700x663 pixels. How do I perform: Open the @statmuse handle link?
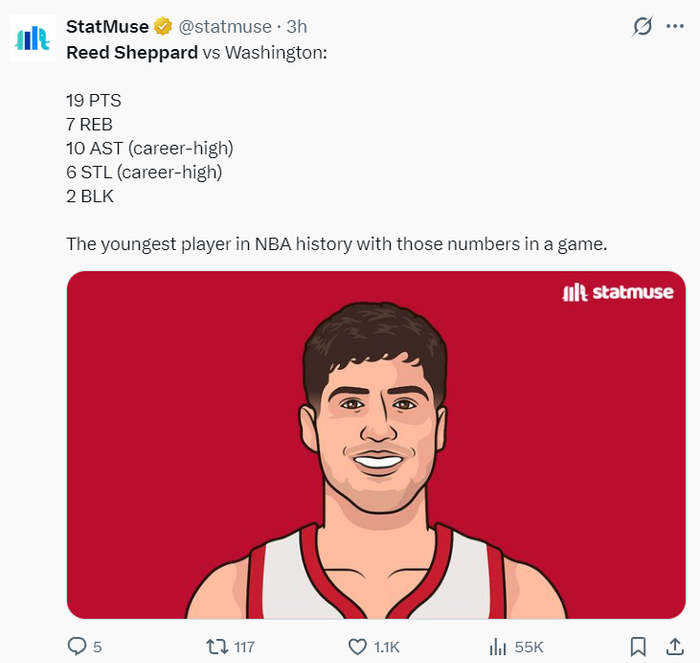224,26
